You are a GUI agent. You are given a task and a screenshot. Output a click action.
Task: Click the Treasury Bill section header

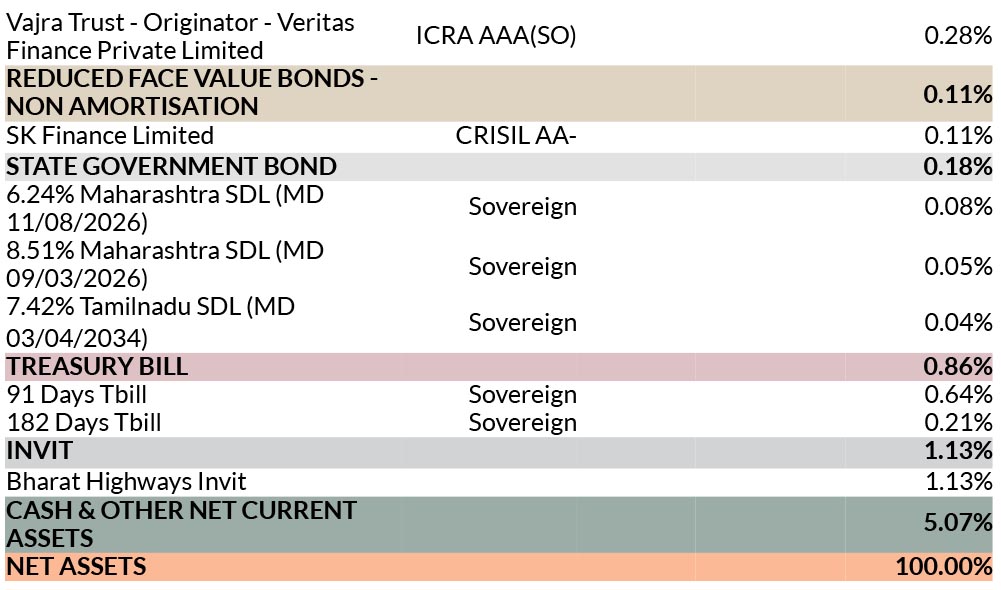point(499,367)
